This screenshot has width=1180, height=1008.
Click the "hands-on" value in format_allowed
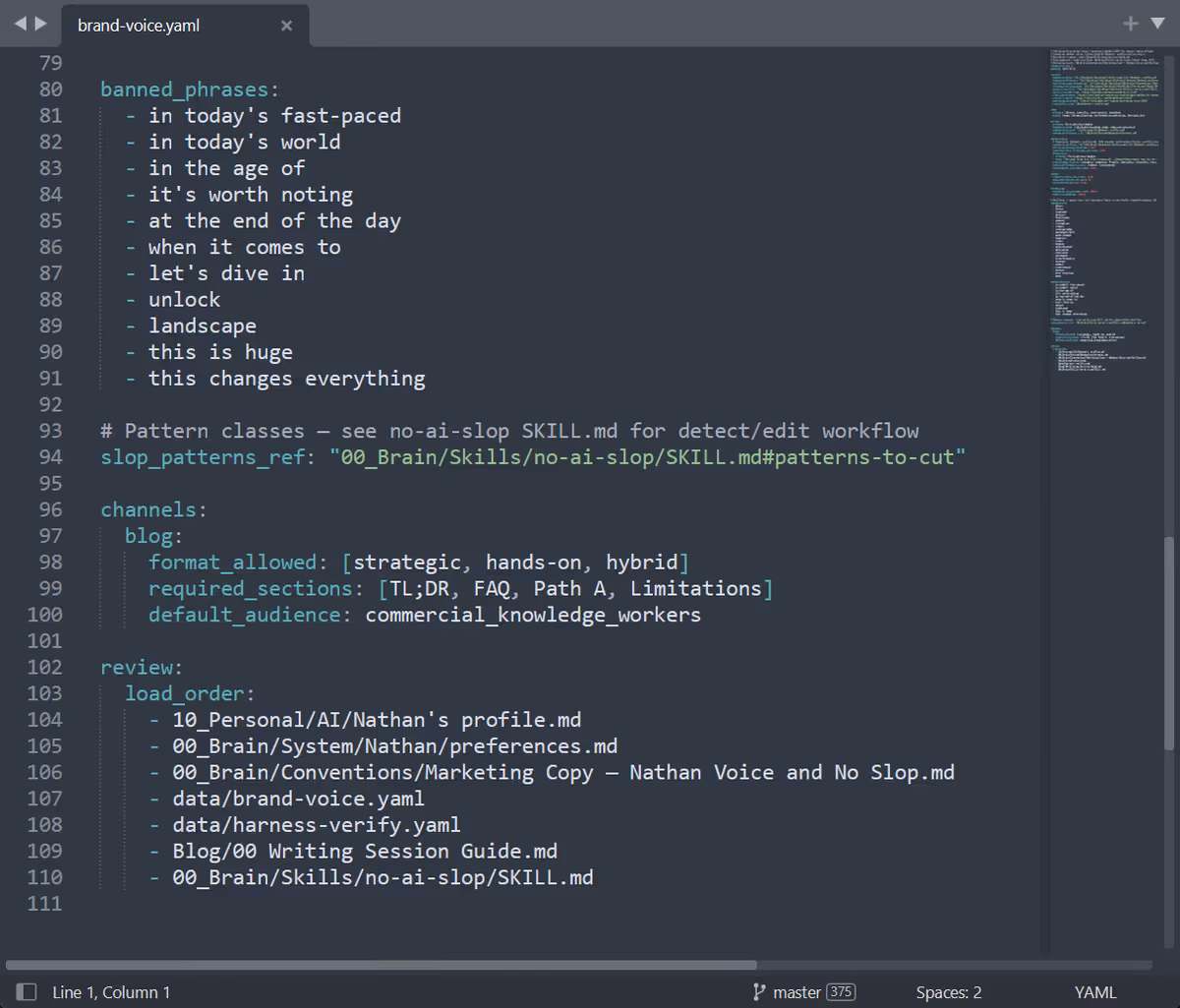pyautogui.click(x=533, y=563)
